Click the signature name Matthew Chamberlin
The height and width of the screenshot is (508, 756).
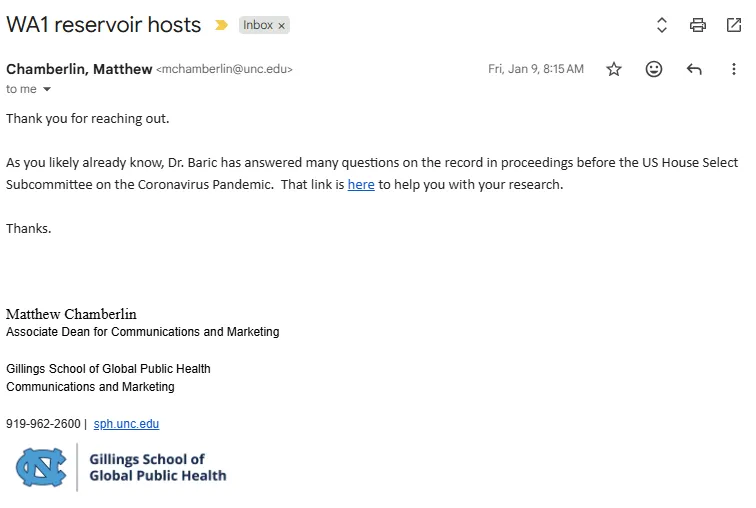[71, 314]
